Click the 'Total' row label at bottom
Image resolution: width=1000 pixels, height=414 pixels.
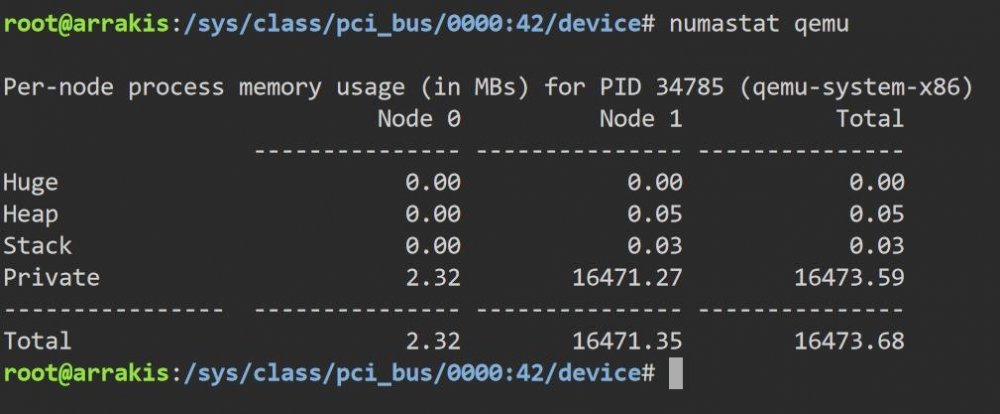click(x=38, y=341)
